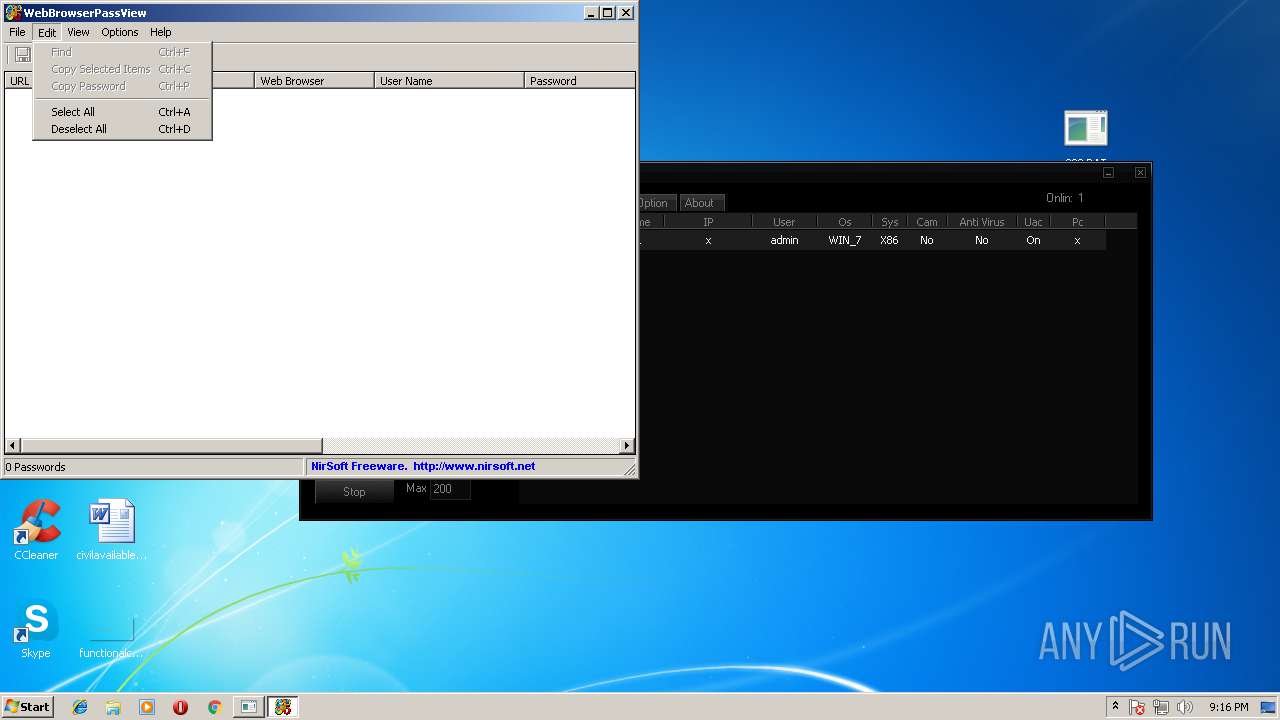Open Windows Media Player from taskbar
1280x720 pixels.
(147, 707)
